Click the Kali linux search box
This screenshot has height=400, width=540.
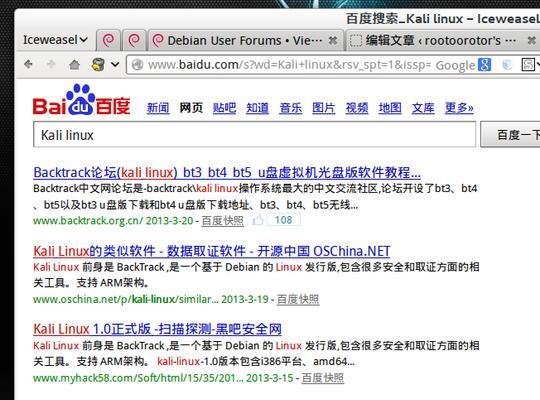coord(255,135)
